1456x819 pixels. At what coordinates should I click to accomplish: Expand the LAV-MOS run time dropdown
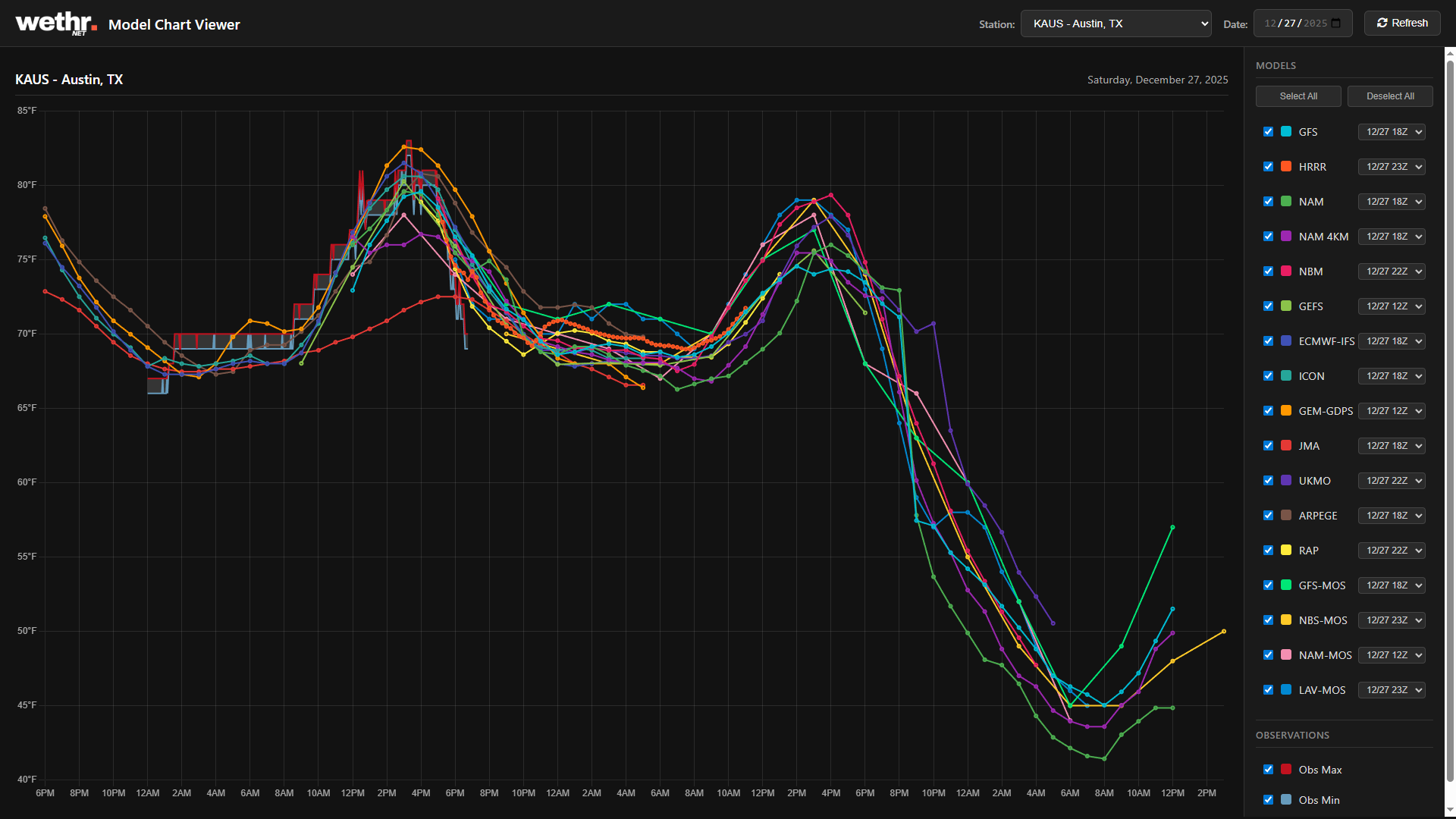(x=1391, y=690)
